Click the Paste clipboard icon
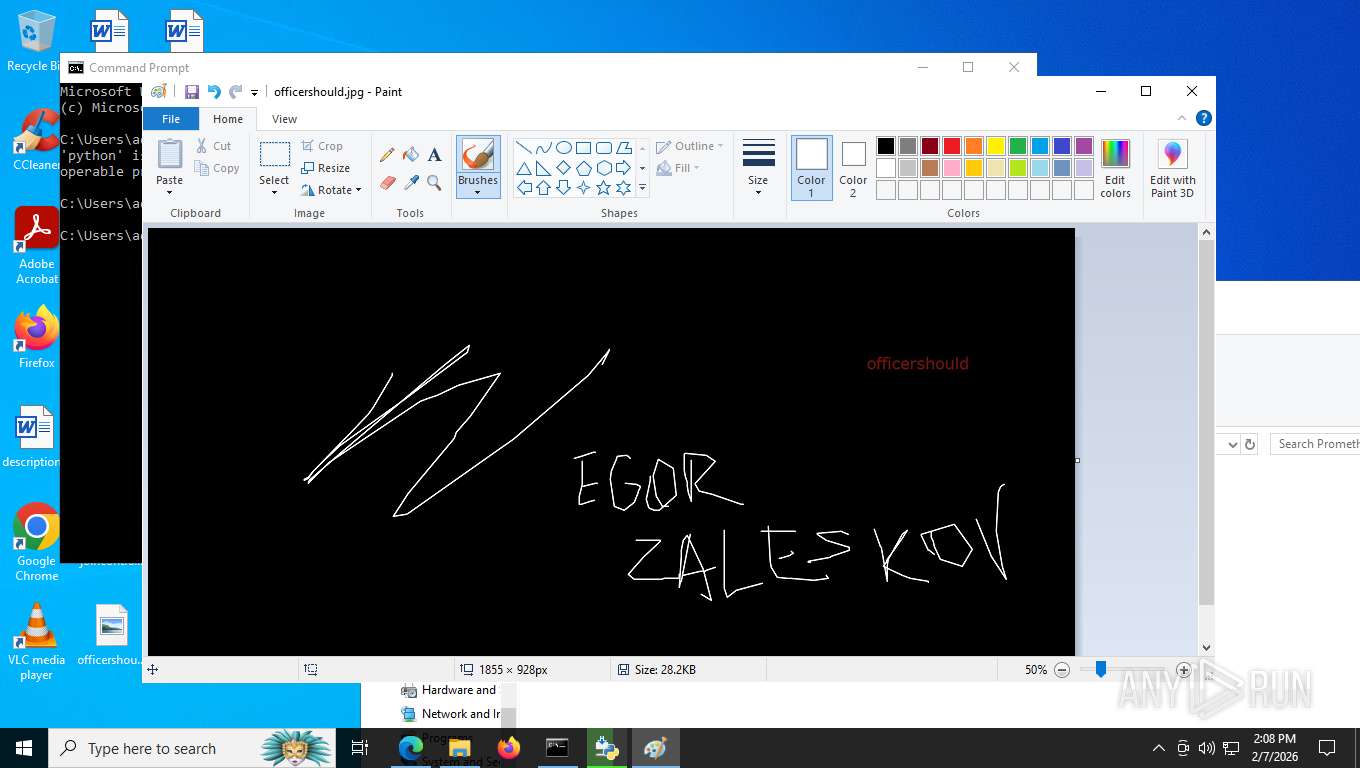 point(170,155)
